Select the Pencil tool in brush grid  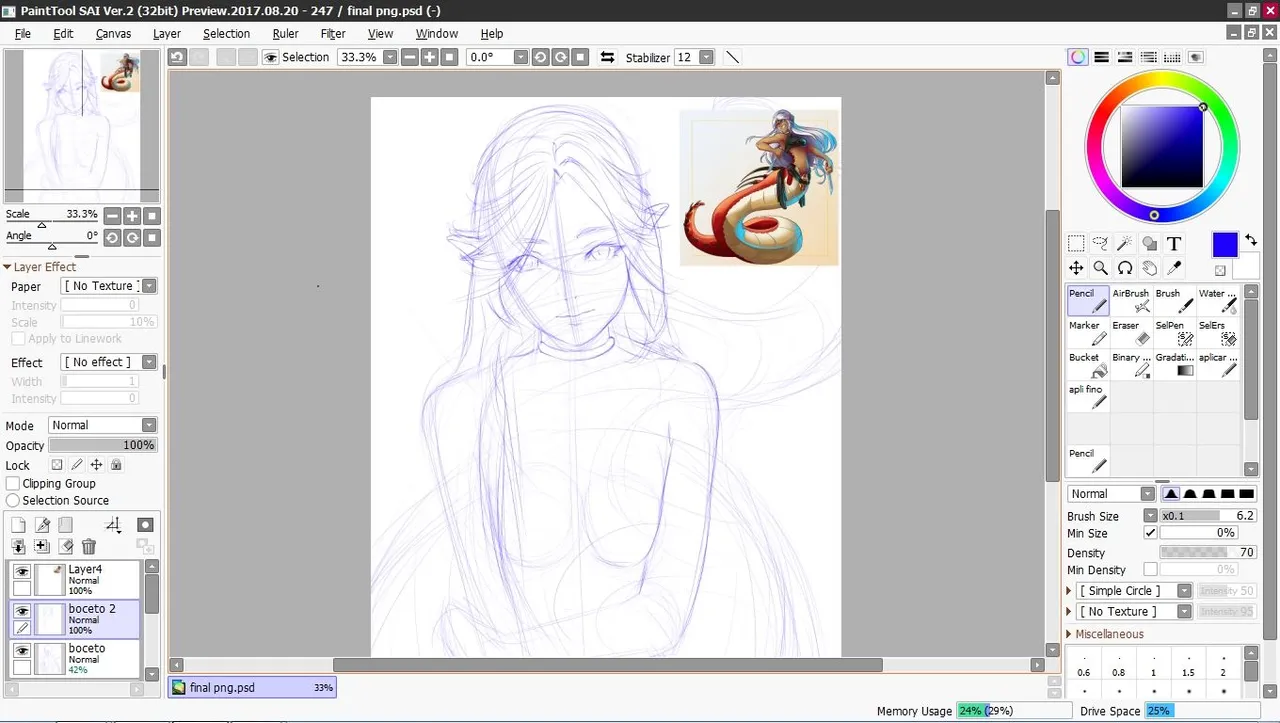1088,301
